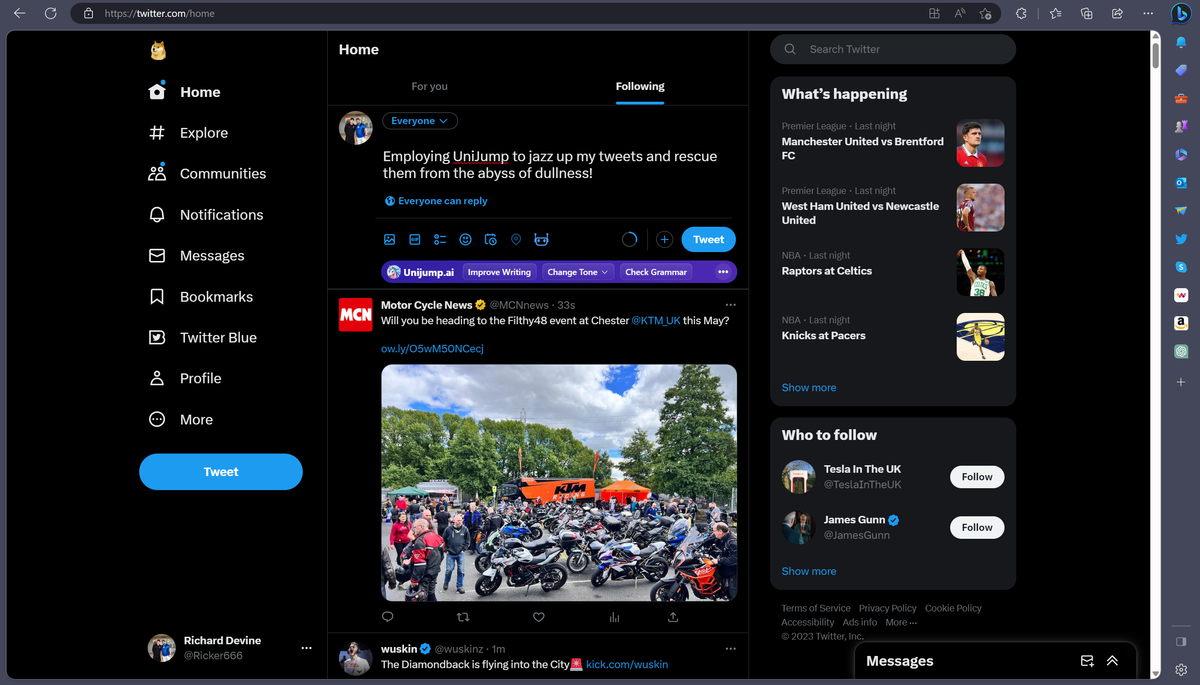Open Unijump.ai more options menu
Screen dimensions: 1200x685
coord(723,272)
